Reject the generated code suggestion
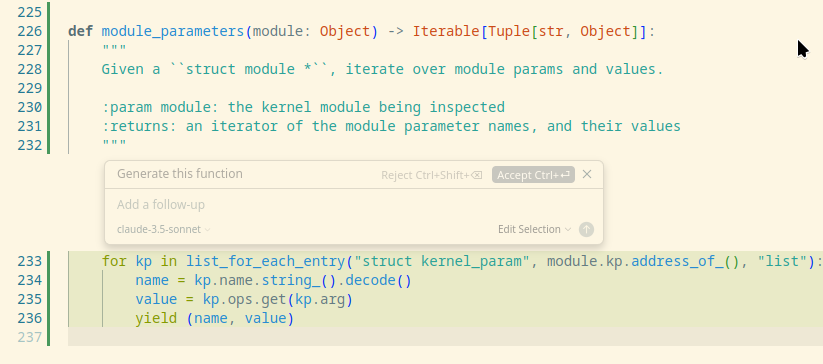This screenshot has height=364, width=823. tap(432, 175)
